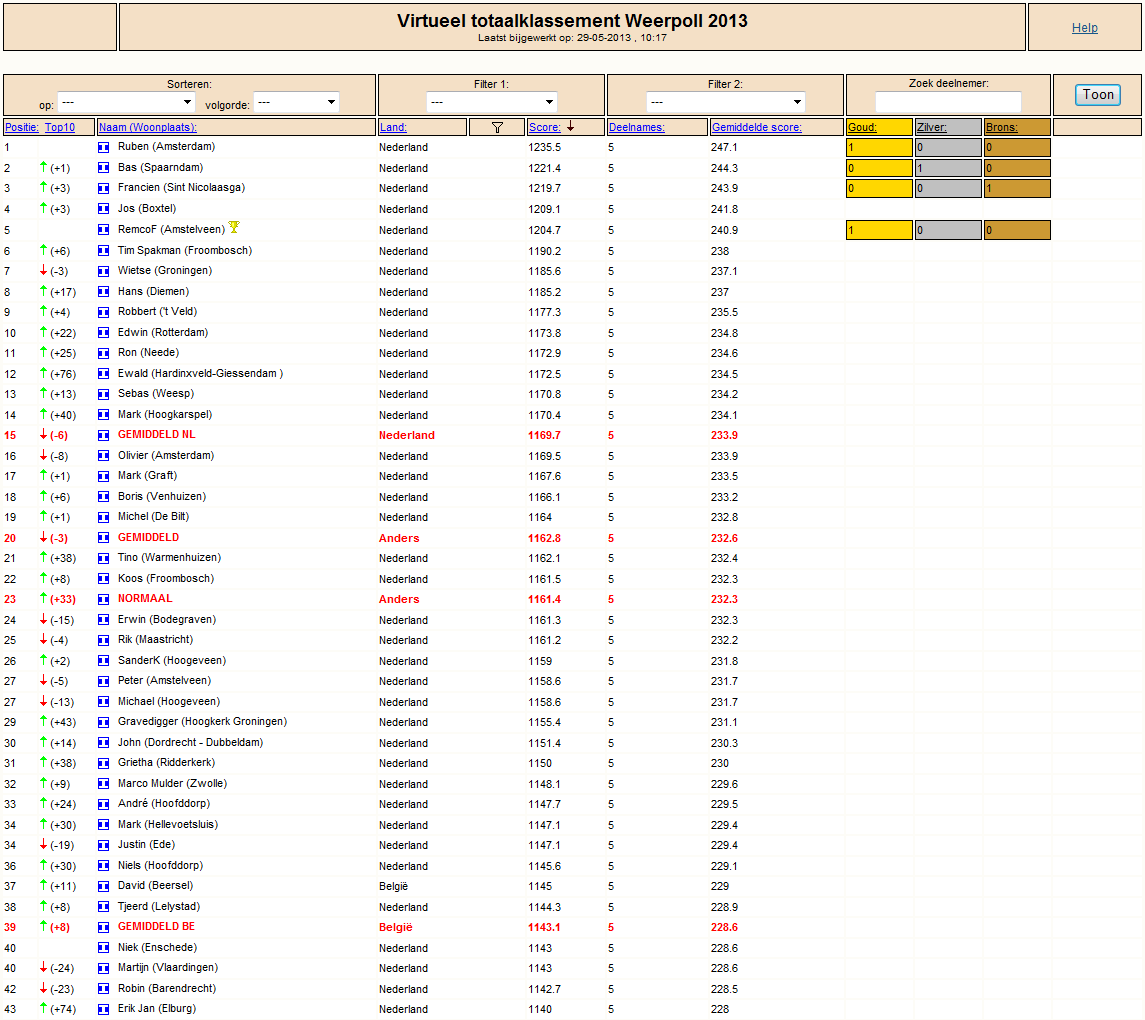1145x1020 pixels.
Task: Click the blue icon beside Erik Jan (Elburg)
Action: coord(104,1009)
